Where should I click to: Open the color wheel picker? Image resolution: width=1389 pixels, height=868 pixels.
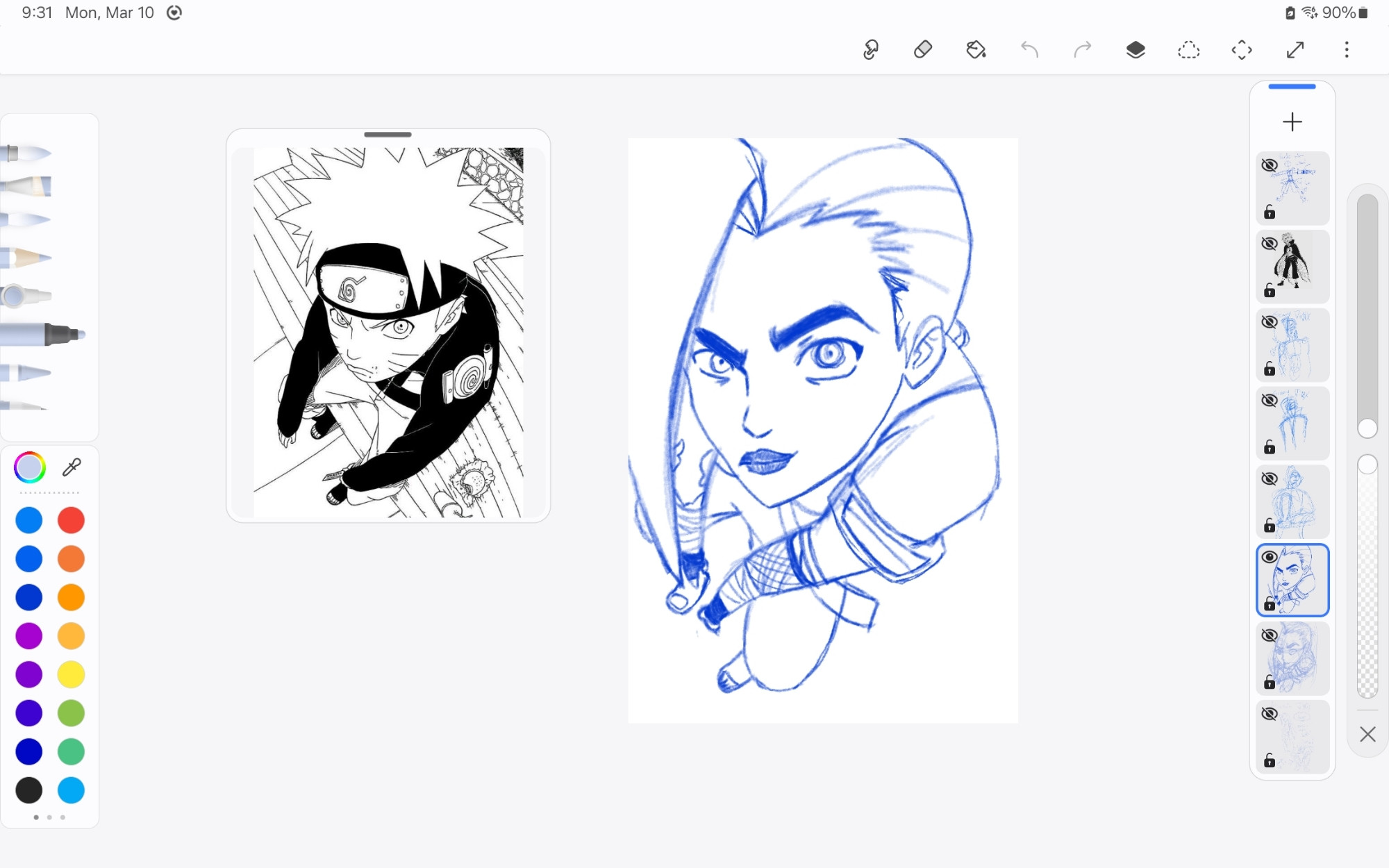(x=29, y=467)
